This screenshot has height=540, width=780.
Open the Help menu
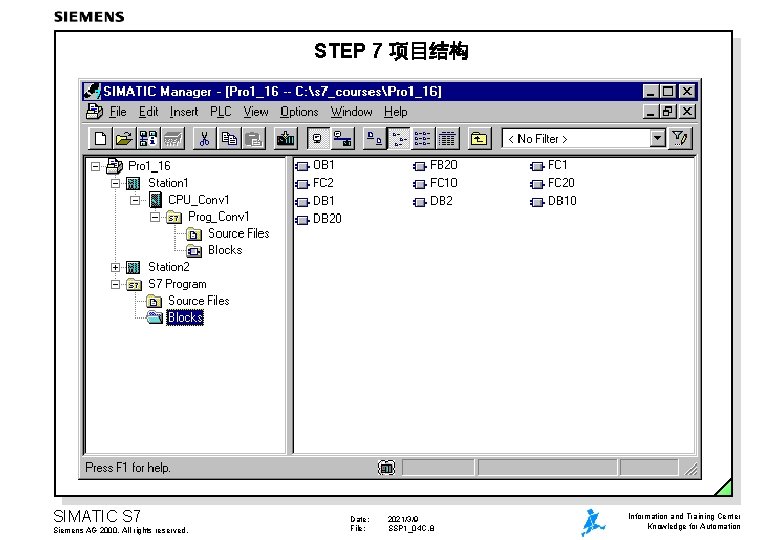point(395,112)
